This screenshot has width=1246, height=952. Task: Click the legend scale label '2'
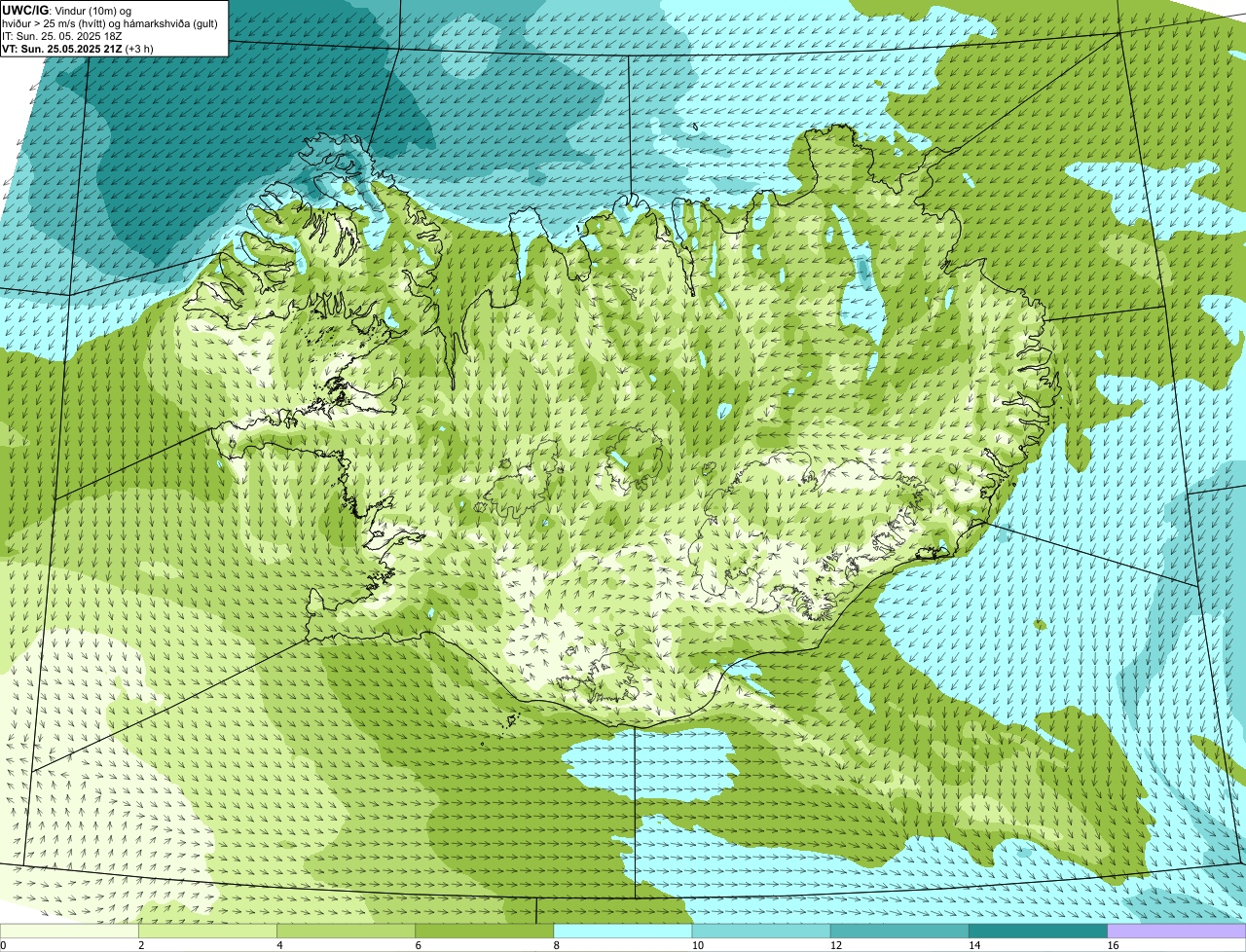coord(141,945)
